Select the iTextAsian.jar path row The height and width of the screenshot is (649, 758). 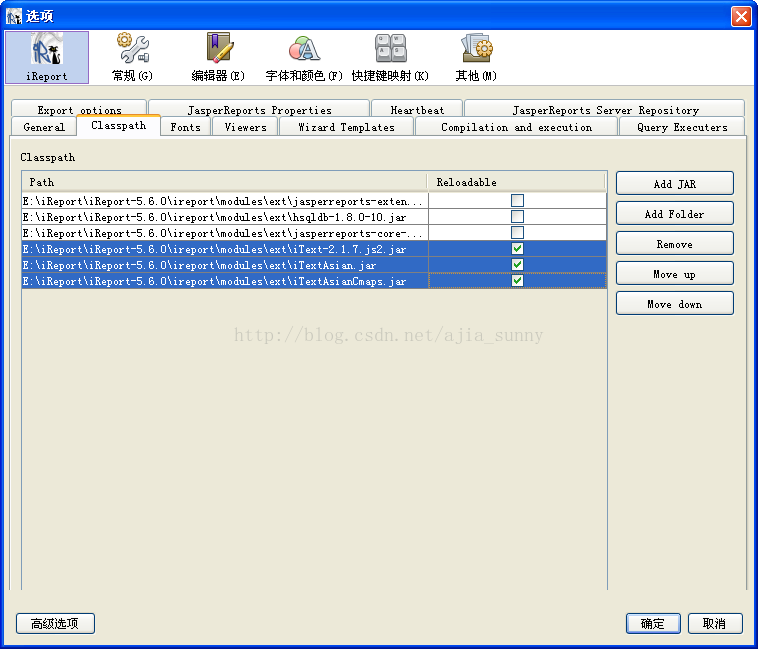point(225,265)
